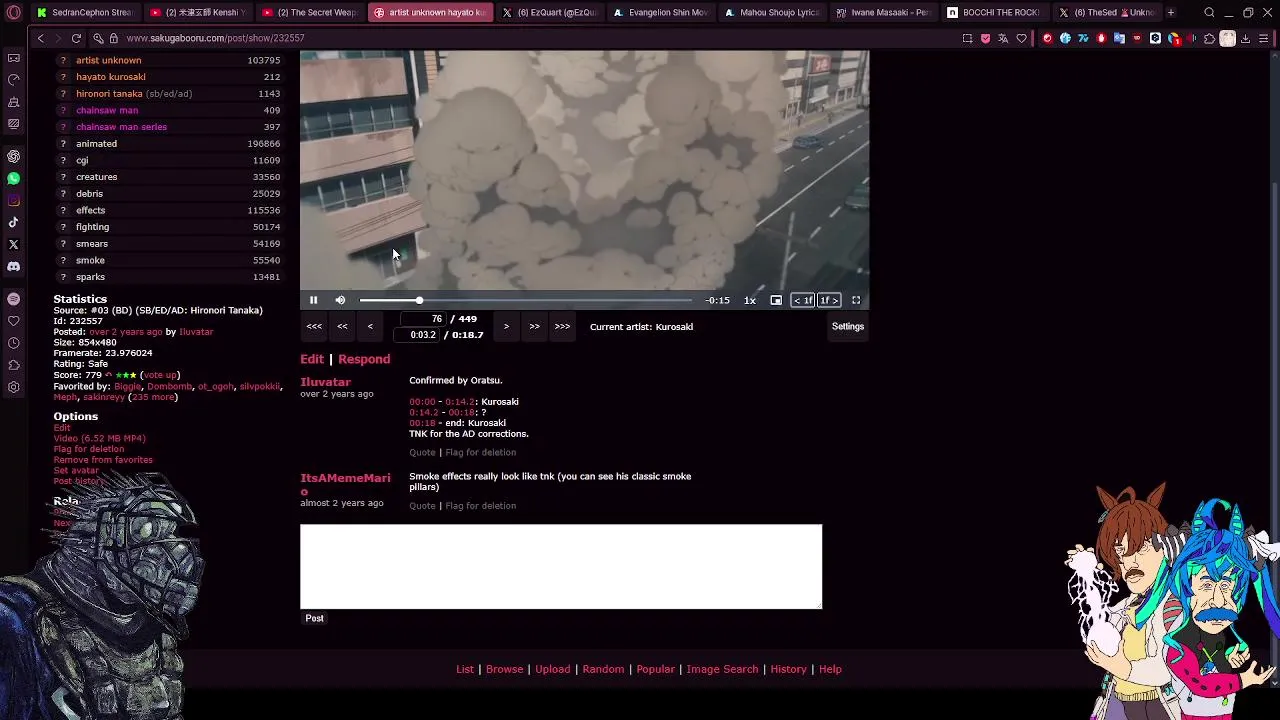Pause the video playback
1280x720 pixels.
[313, 300]
